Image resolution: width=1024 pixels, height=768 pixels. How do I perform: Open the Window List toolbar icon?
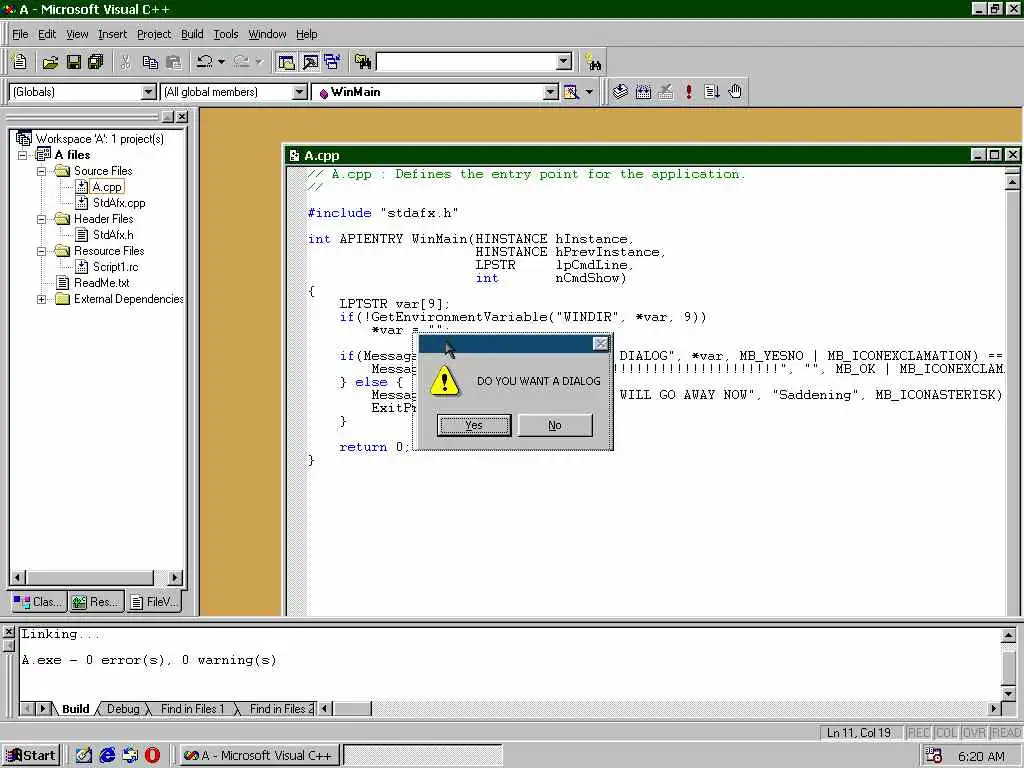(332, 62)
